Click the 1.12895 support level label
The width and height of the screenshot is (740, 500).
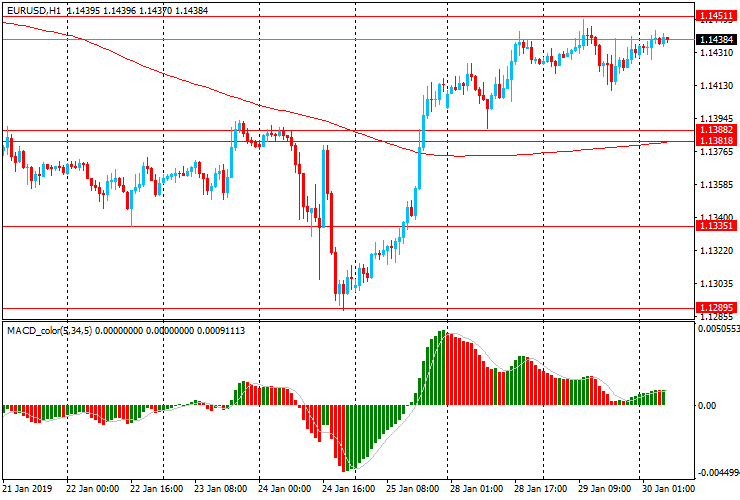point(717,308)
